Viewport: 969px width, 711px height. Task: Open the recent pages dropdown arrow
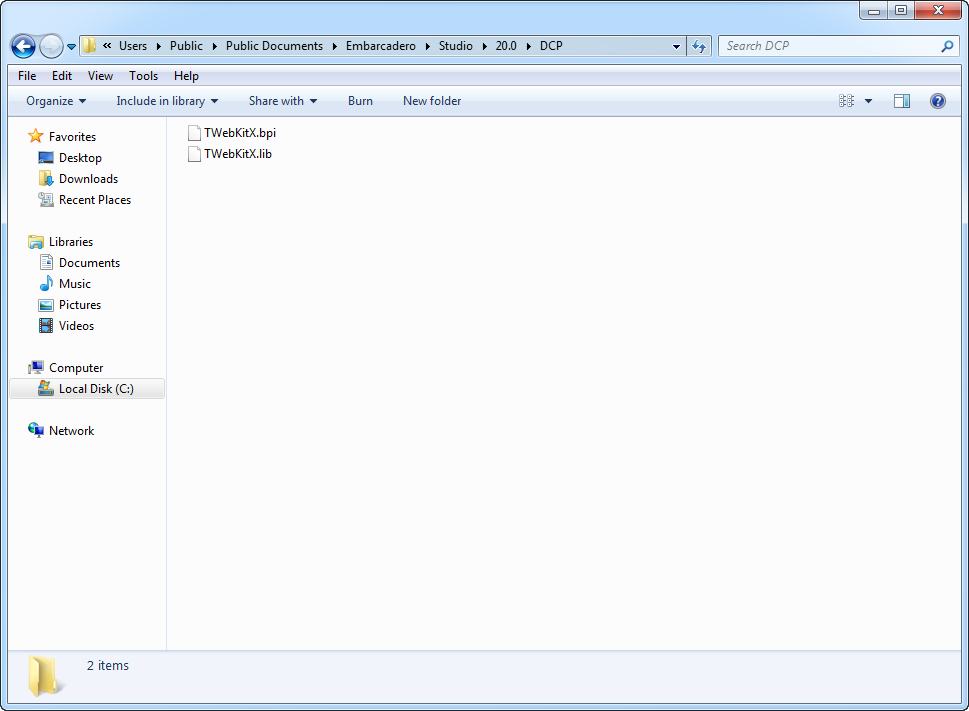[71, 47]
